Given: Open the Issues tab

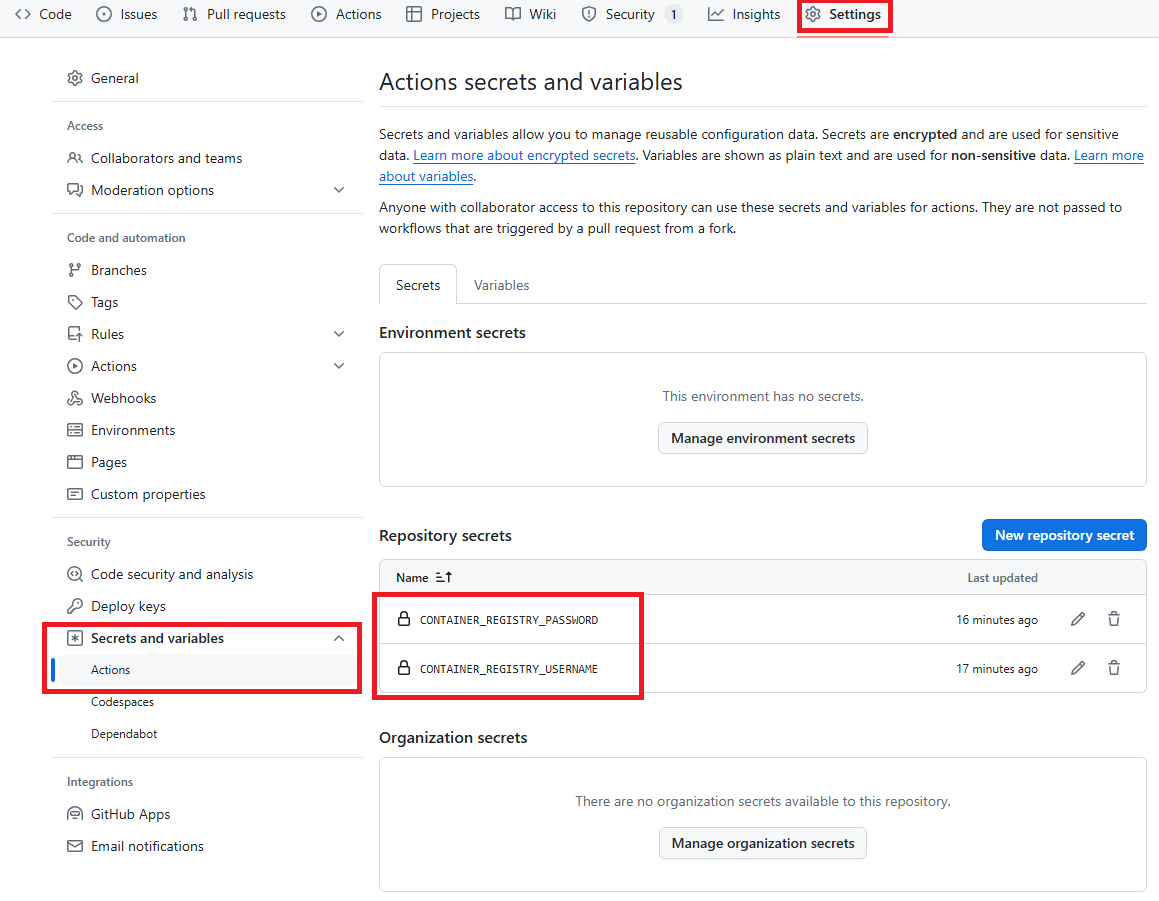Looking at the screenshot, I should point(126,14).
